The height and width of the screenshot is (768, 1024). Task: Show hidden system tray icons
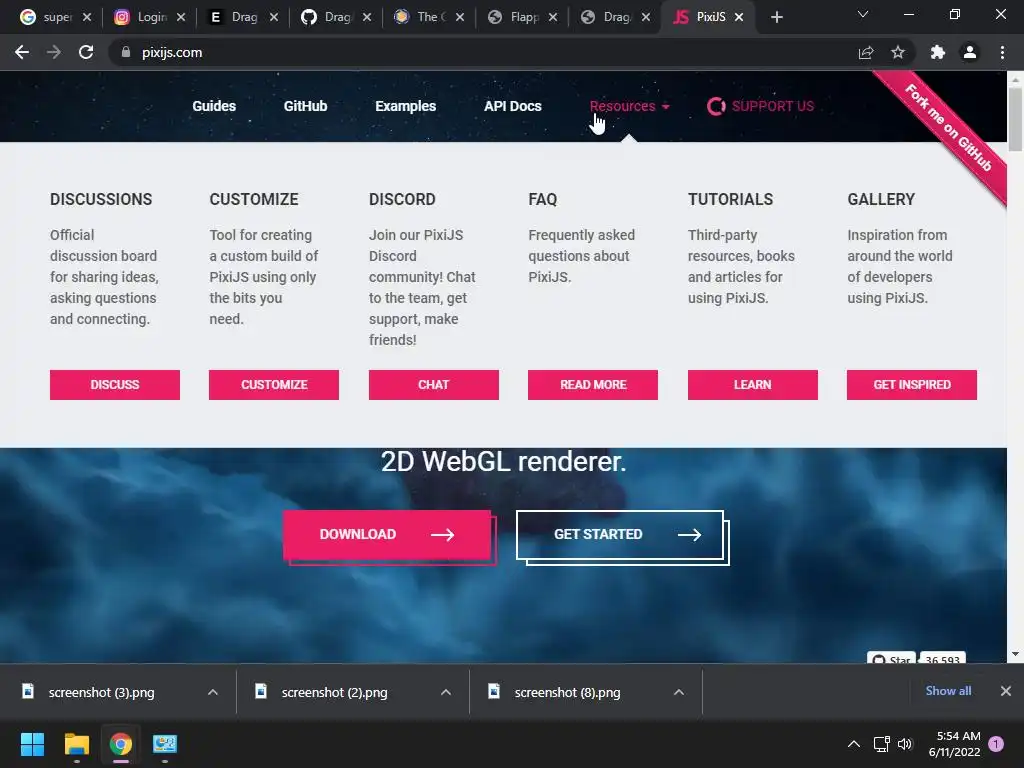[x=854, y=744]
